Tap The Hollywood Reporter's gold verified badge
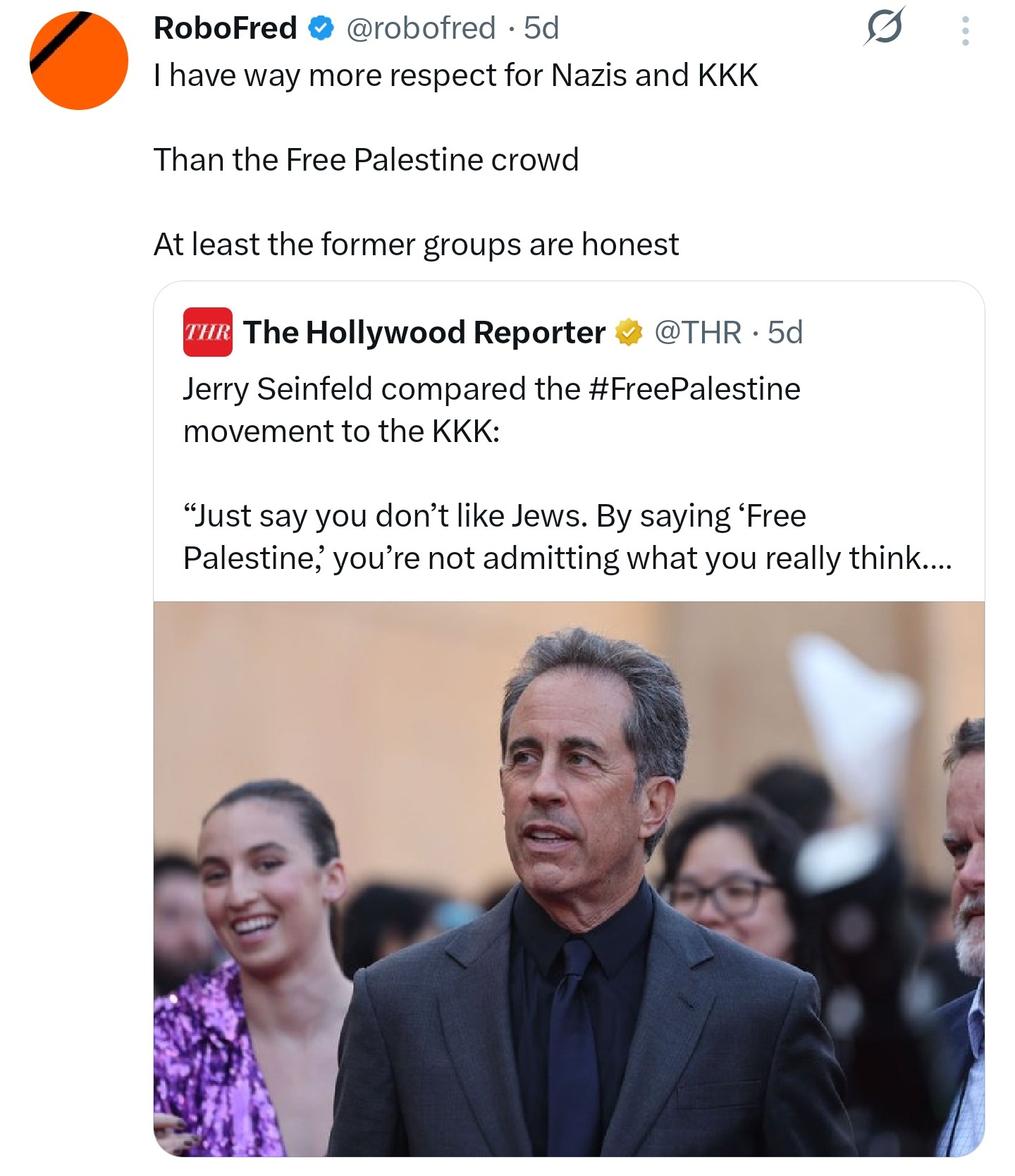 coord(629,332)
